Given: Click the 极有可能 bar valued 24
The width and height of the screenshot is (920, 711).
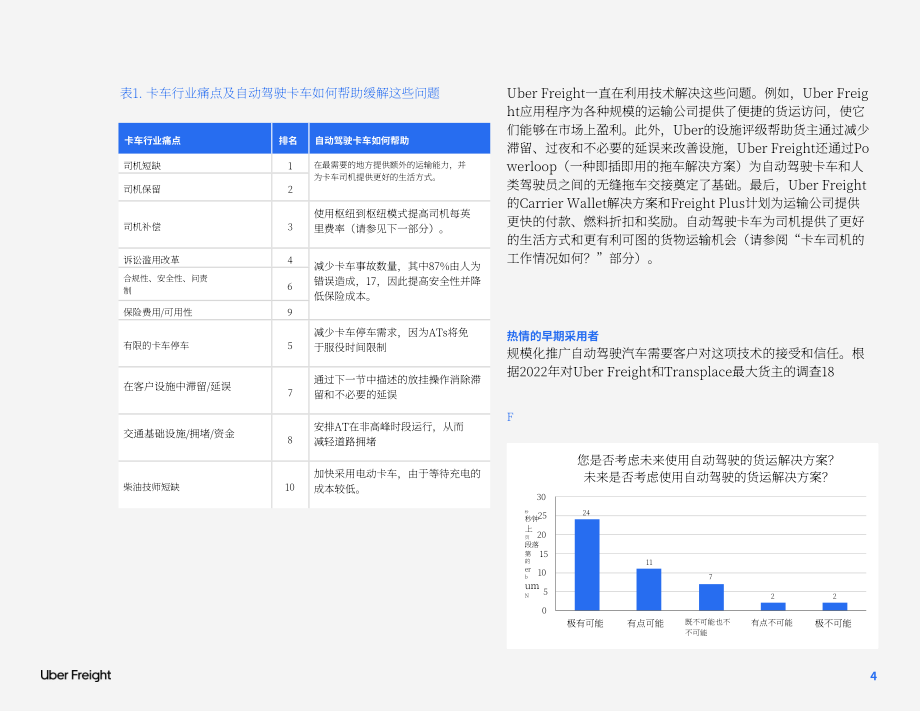Looking at the screenshot, I should pos(587,564).
